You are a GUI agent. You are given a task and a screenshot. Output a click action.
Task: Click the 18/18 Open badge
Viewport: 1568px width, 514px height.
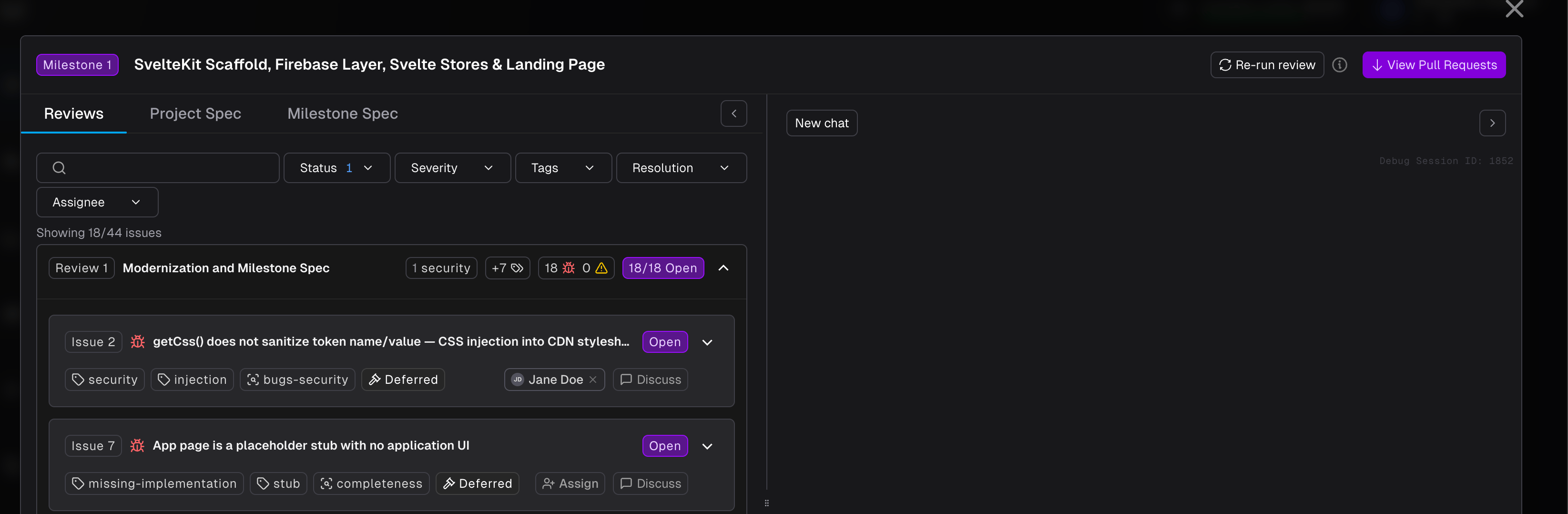click(663, 268)
